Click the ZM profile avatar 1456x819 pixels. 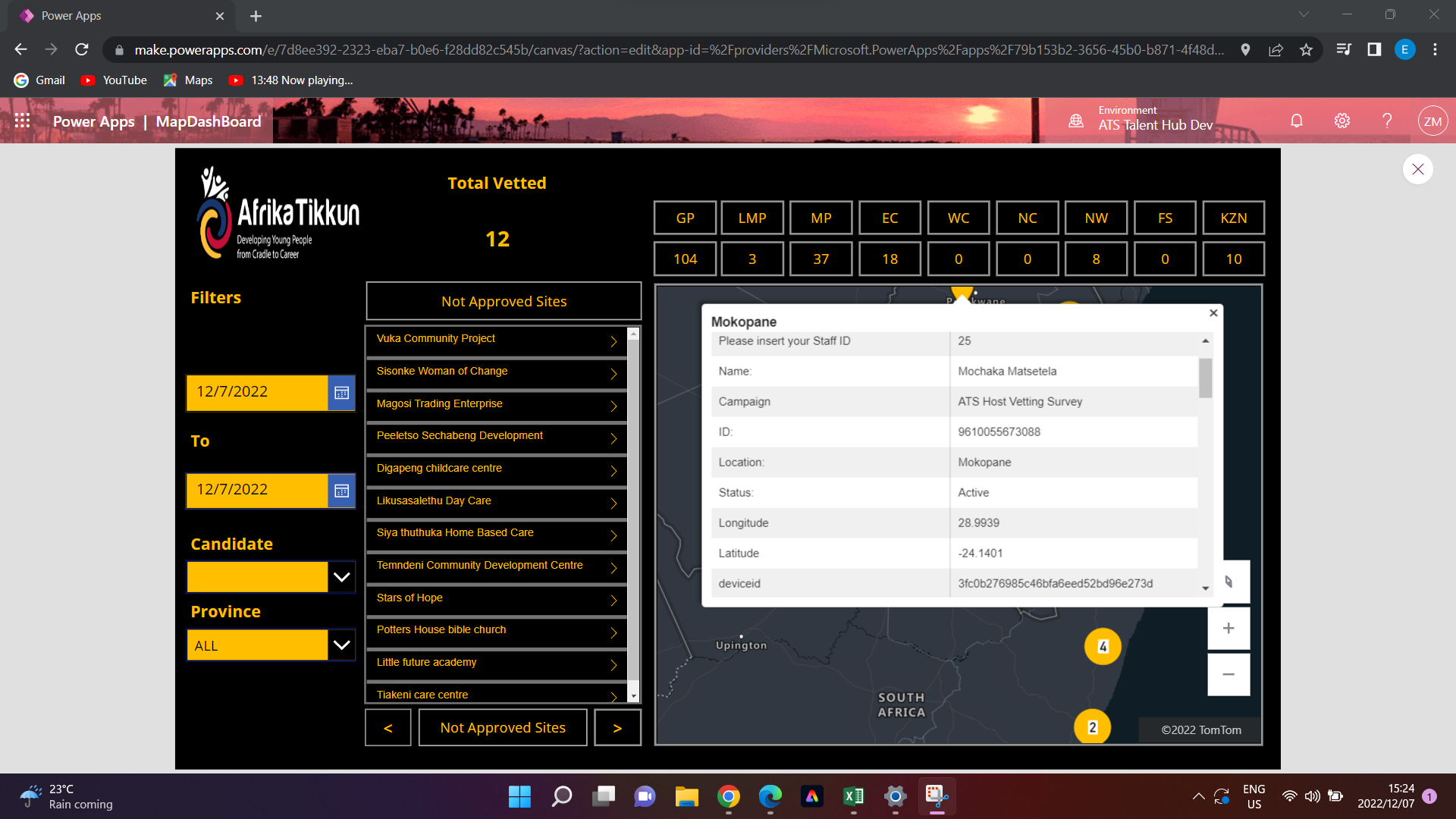click(1433, 121)
